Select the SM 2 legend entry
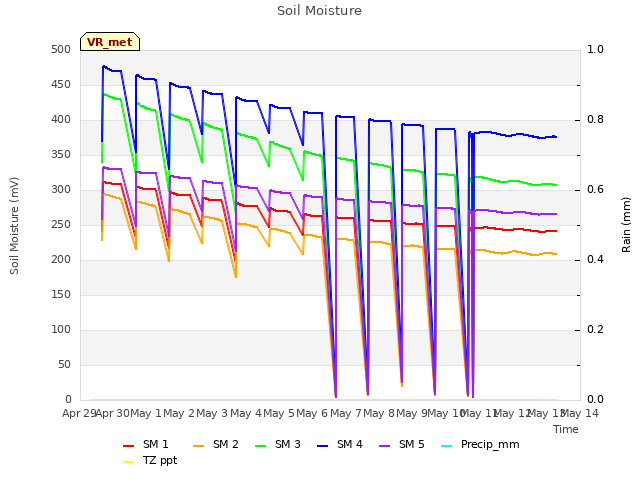Image resolution: width=640 pixels, height=480 pixels. tap(216, 444)
